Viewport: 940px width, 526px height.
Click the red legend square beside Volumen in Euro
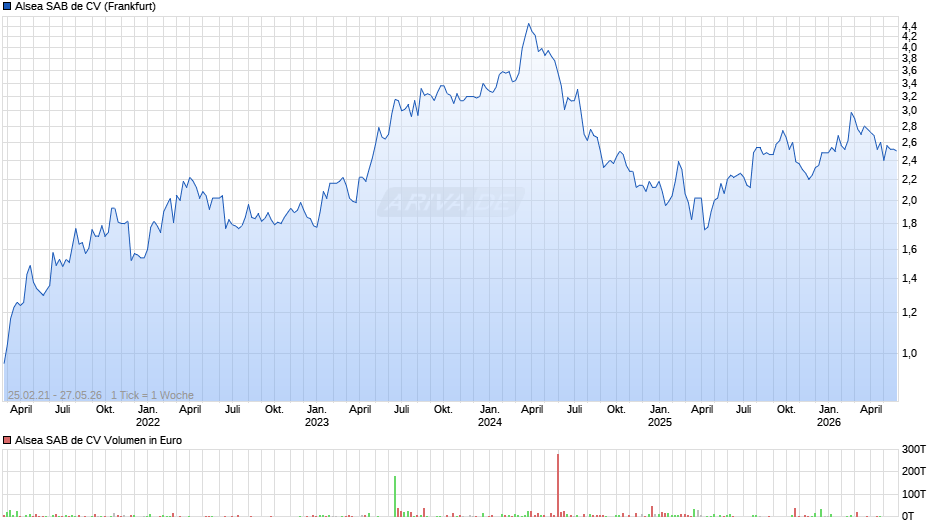point(7,440)
